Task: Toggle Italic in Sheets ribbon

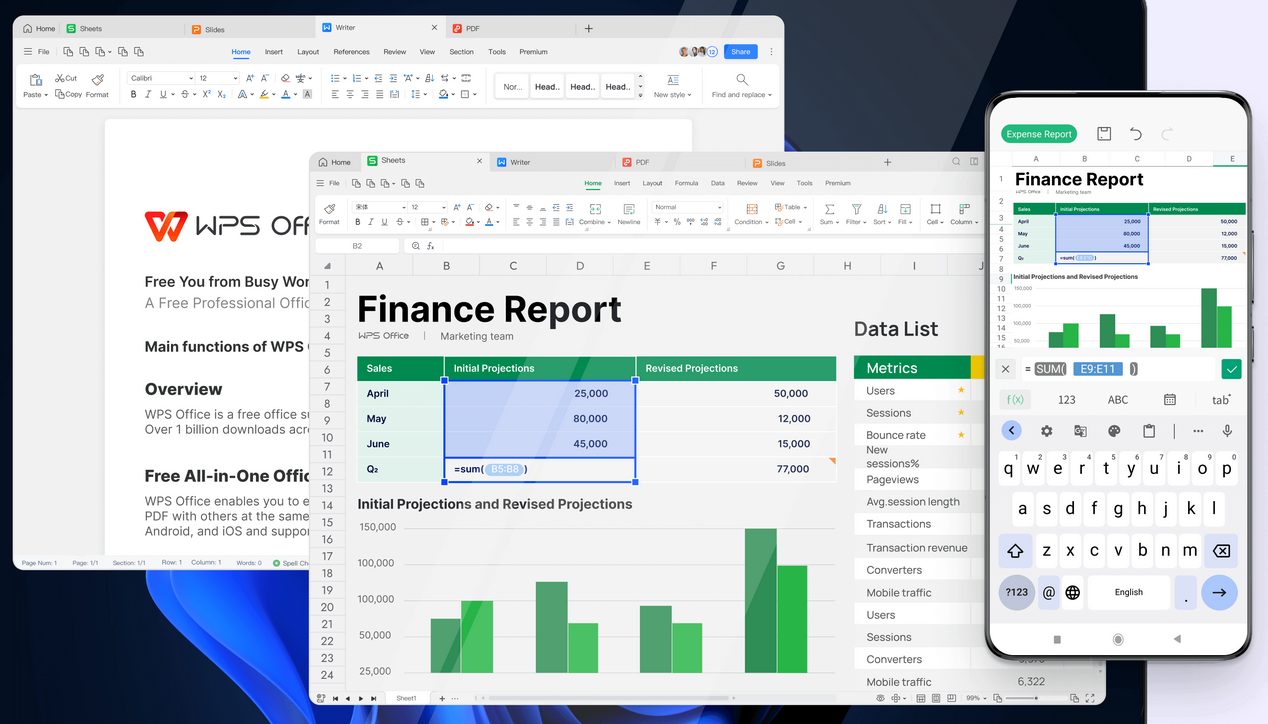Action: (x=371, y=222)
